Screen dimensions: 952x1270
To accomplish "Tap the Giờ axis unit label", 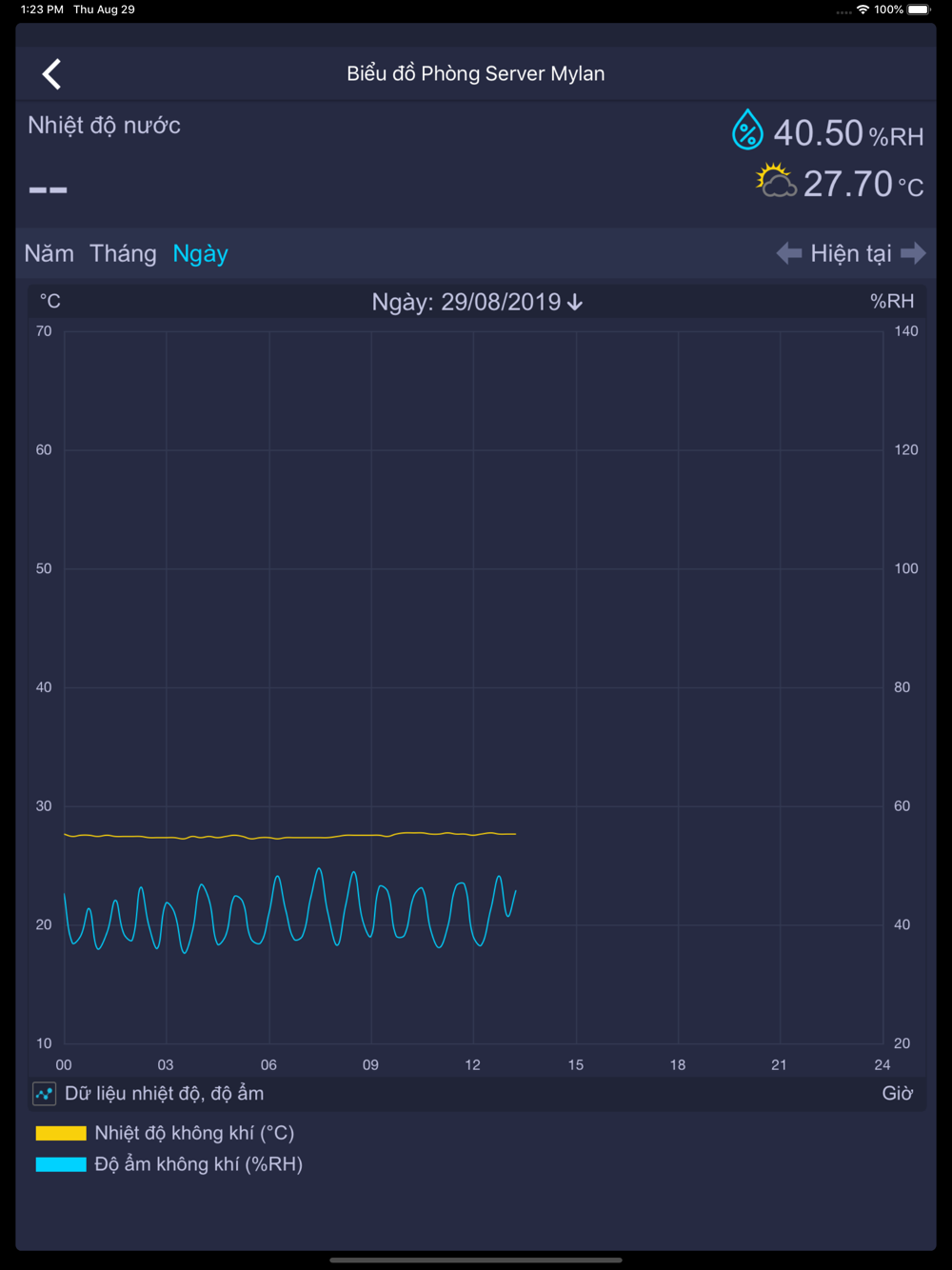I will pos(897,1093).
